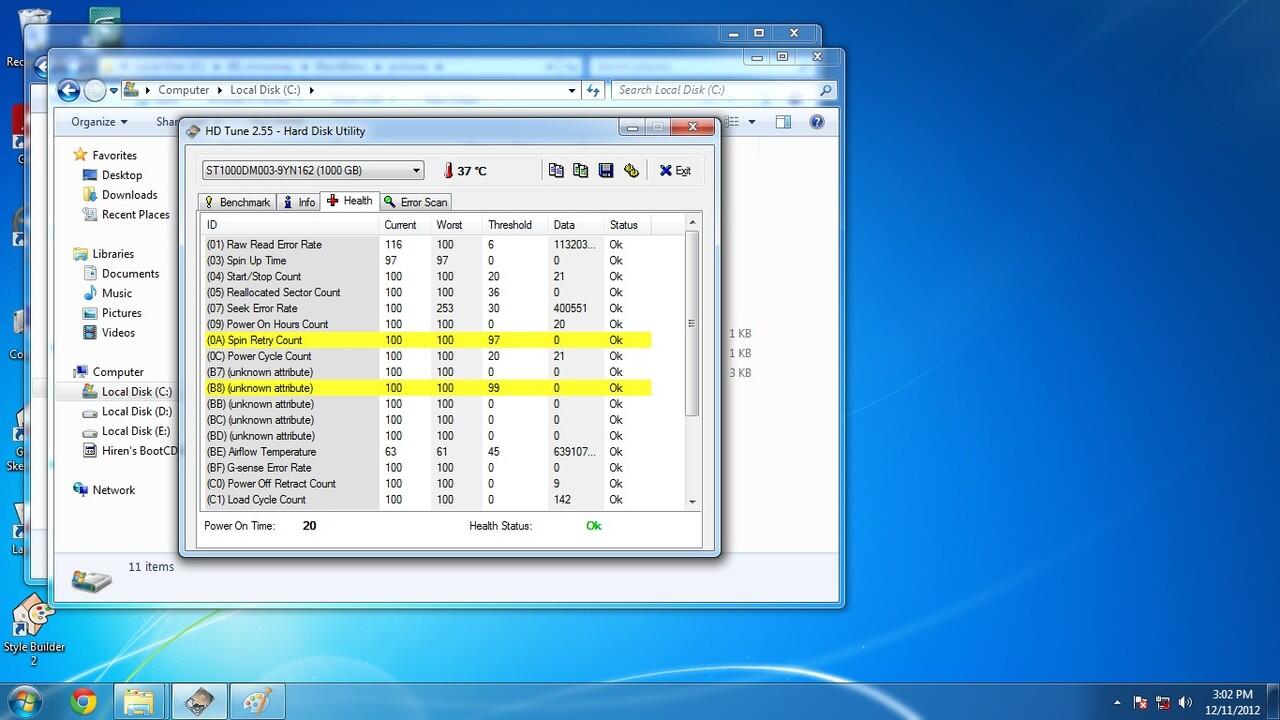Screen dimensions: 1280x720
Task: Select the Reallocated Sector Count row
Action: 427,292
